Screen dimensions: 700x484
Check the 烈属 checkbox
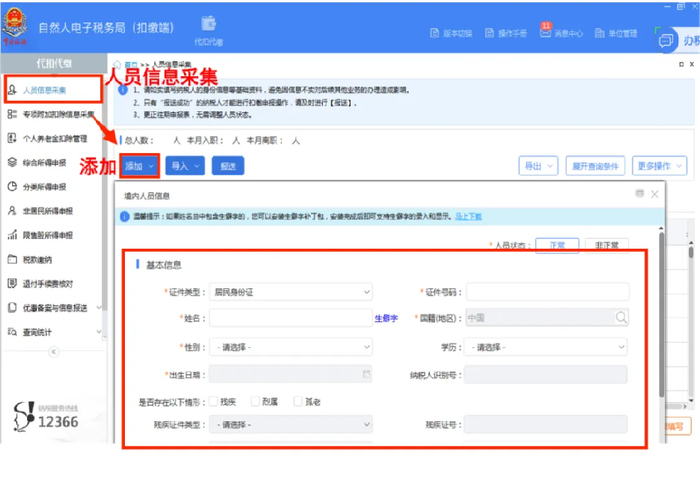point(255,401)
